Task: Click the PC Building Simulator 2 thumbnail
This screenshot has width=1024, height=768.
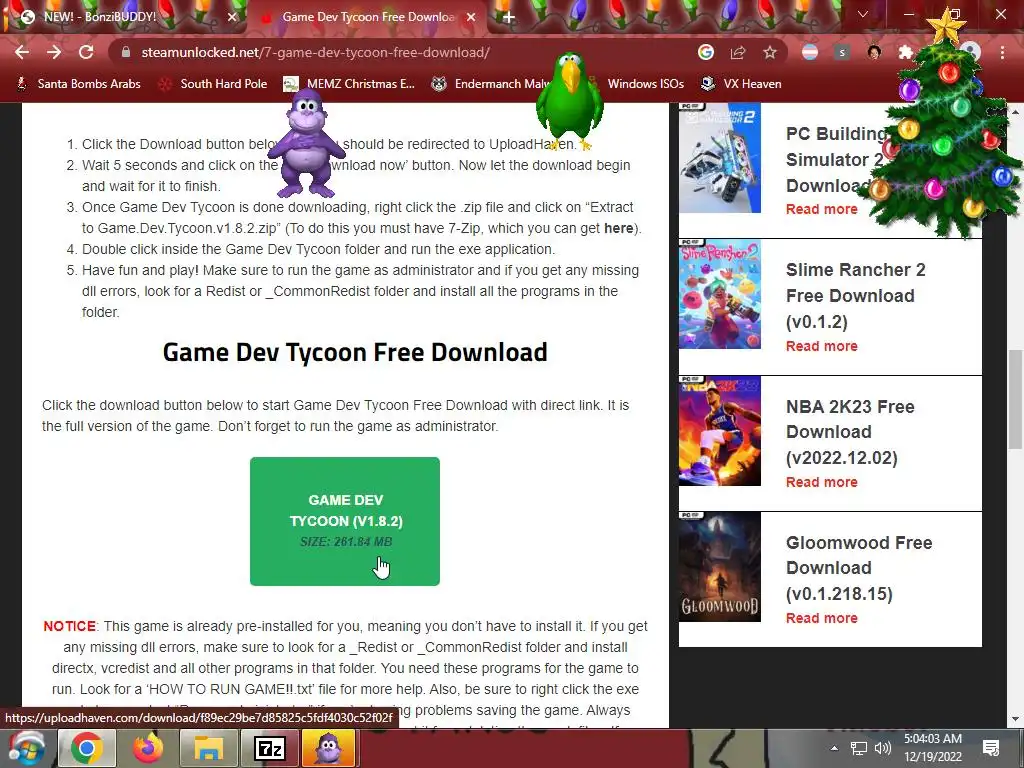Action: pos(720,157)
